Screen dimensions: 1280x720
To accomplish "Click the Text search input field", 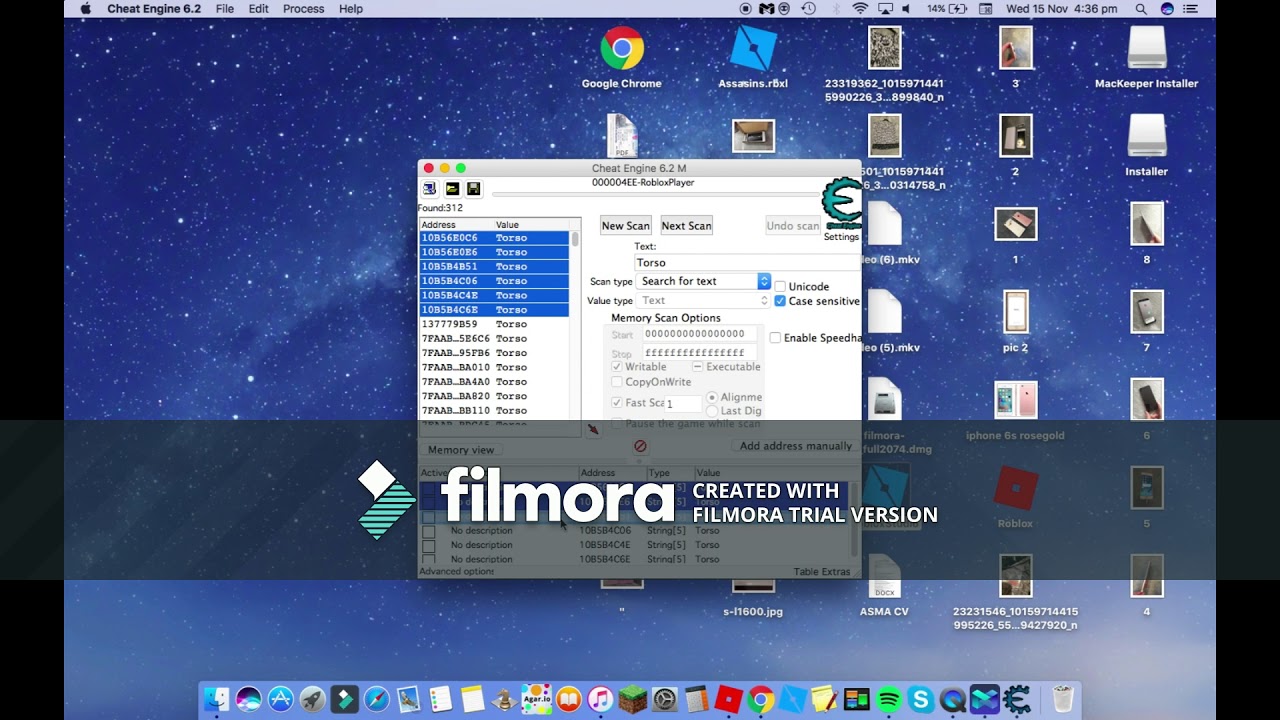I will click(x=747, y=262).
